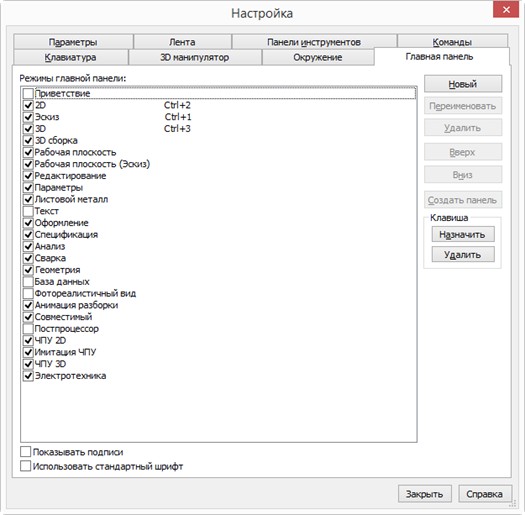This screenshot has height=515, width=525.
Task: Close the Настройка dialog with X
Action: [506, 10]
